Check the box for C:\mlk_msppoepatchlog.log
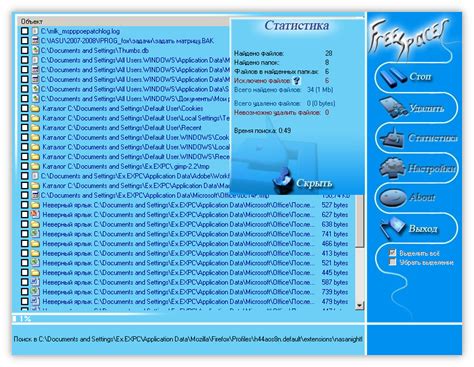The width and height of the screenshot is (474, 367). tap(24, 31)
